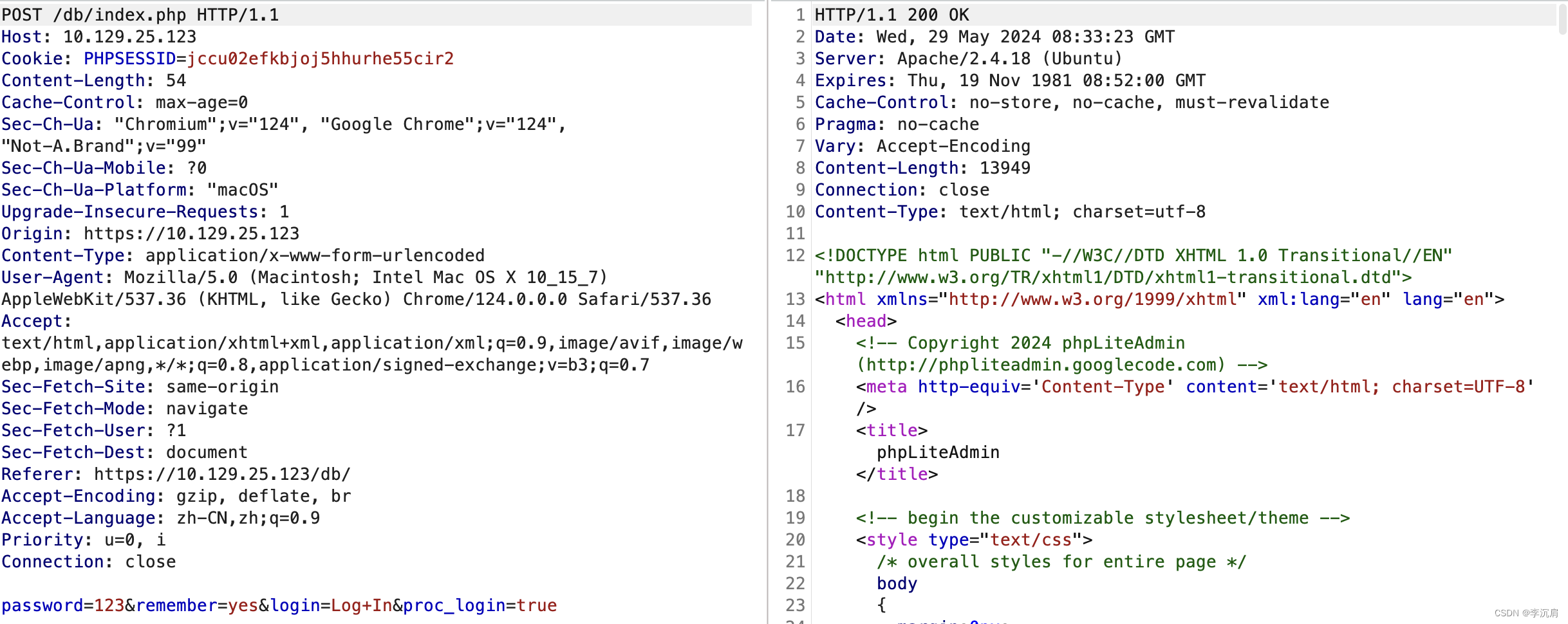Screen dimensions: 1568x624
Task: Click the response Content-Type text/html line
Action: tap(1011, 212)
